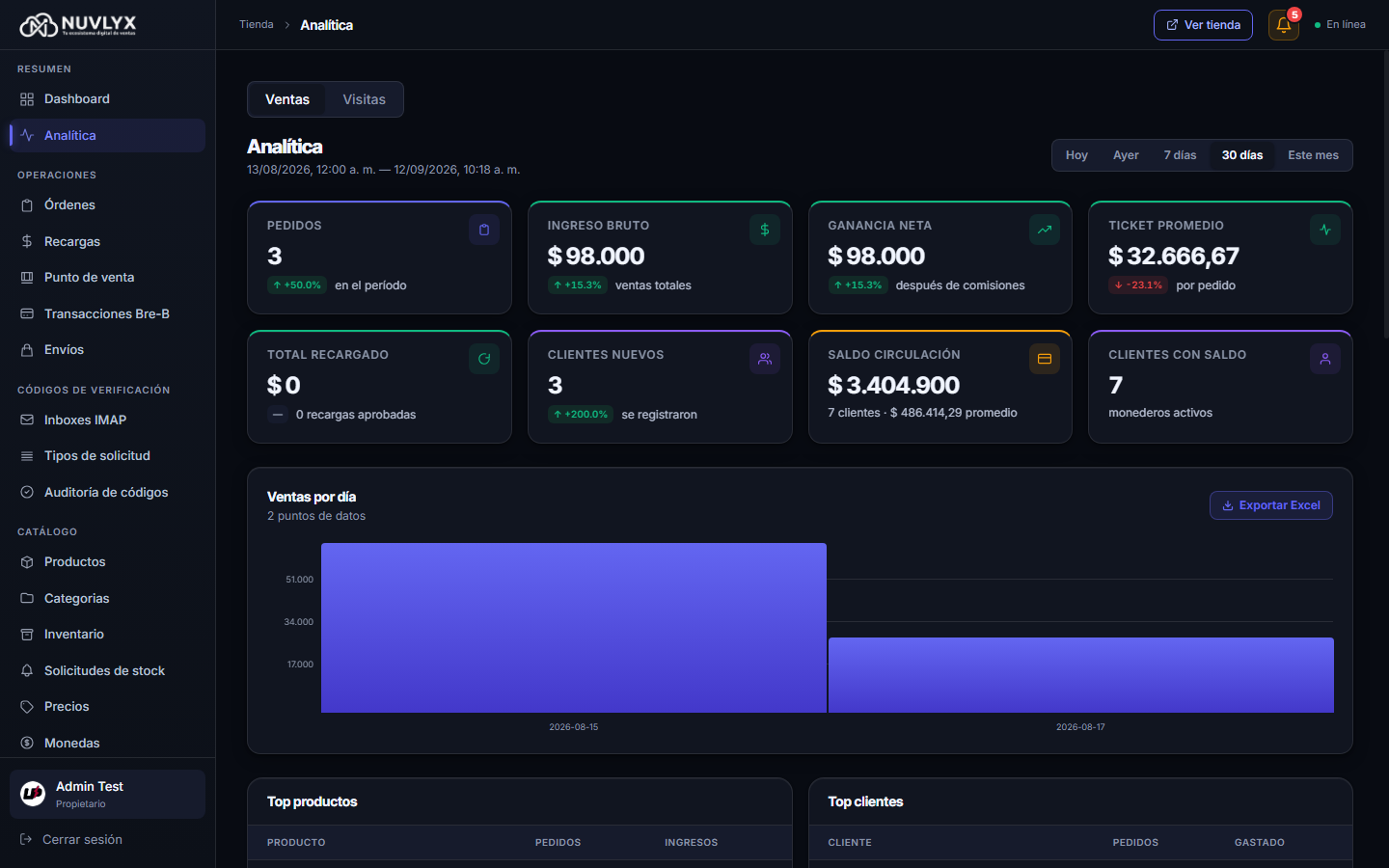Switch to the Ventas tab
Screen dimensions: 1389x868
pyautogui.click(x=287, y=99)
